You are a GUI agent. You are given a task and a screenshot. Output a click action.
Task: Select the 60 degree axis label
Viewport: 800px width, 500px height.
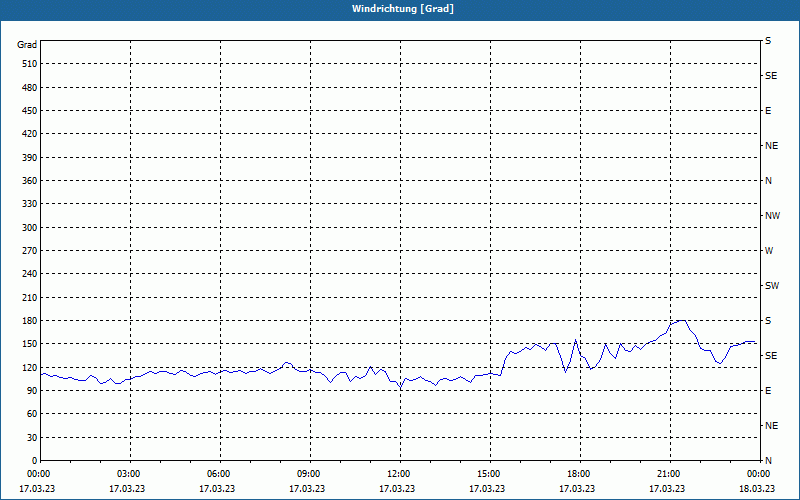click(x=32, y=413)
